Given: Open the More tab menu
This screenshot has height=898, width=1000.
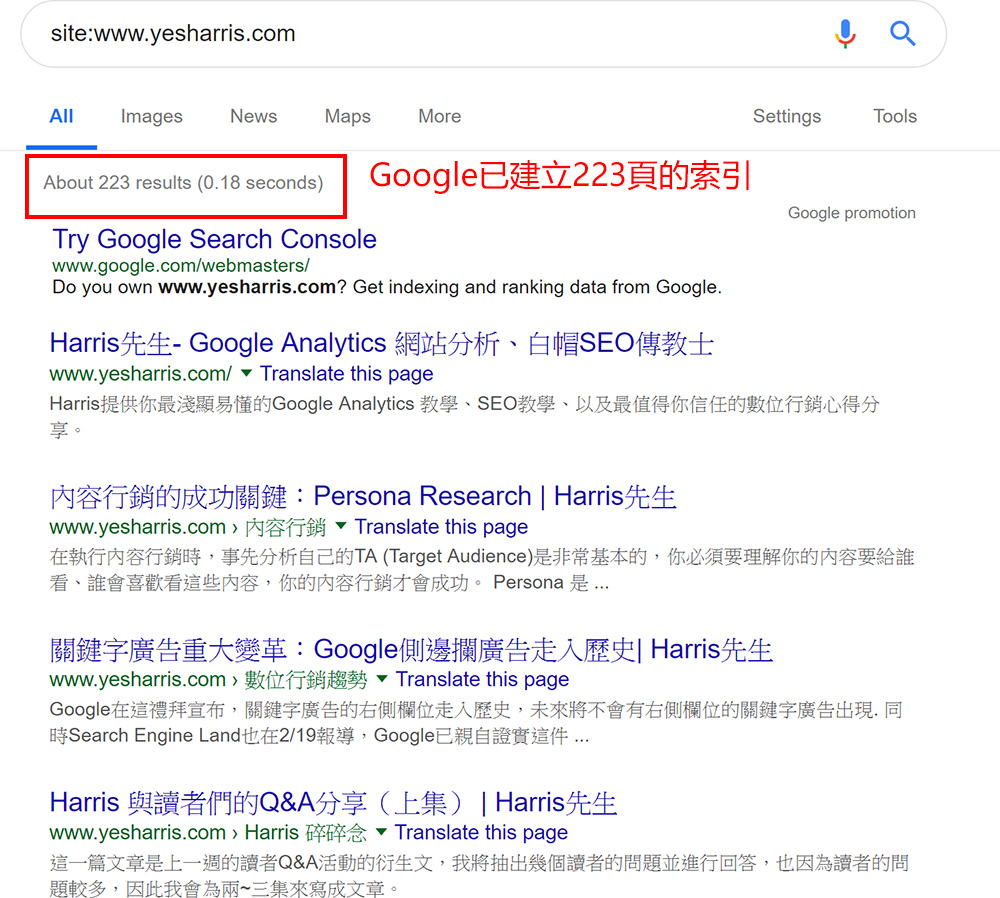Looking at the screenshot, I should [x=439, y=116].
